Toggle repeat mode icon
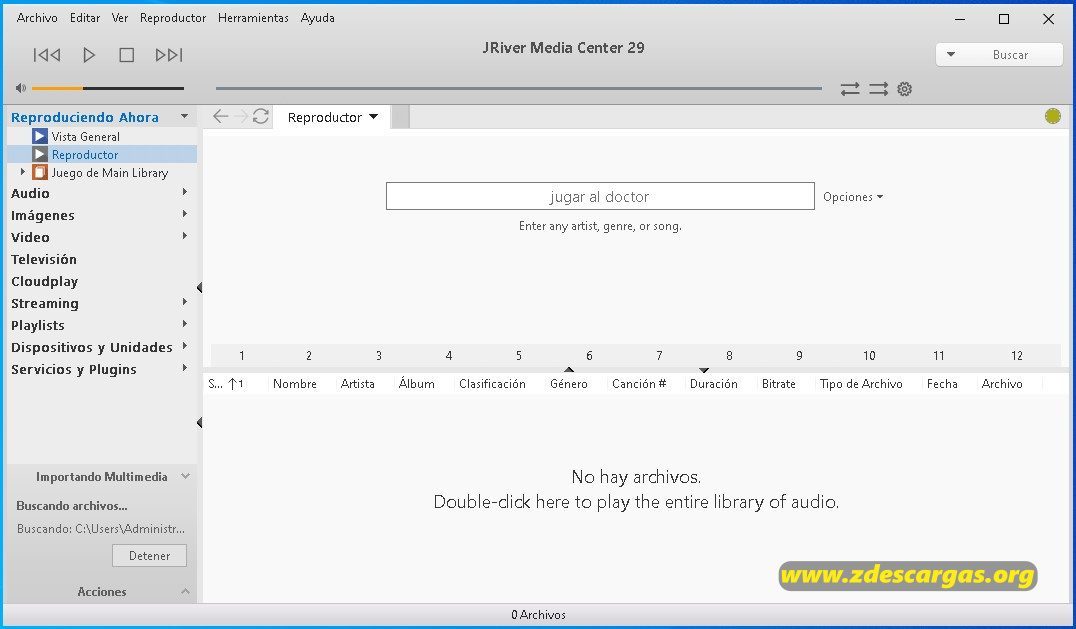 click(850, 88)
